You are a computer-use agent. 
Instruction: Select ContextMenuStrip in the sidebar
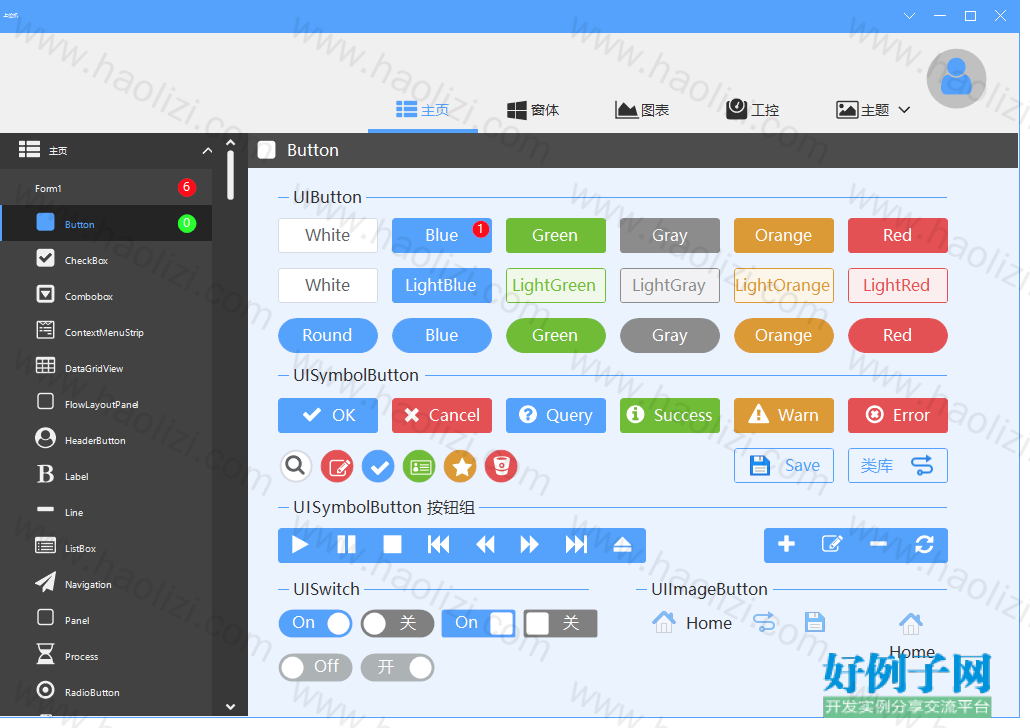[106, 332]
